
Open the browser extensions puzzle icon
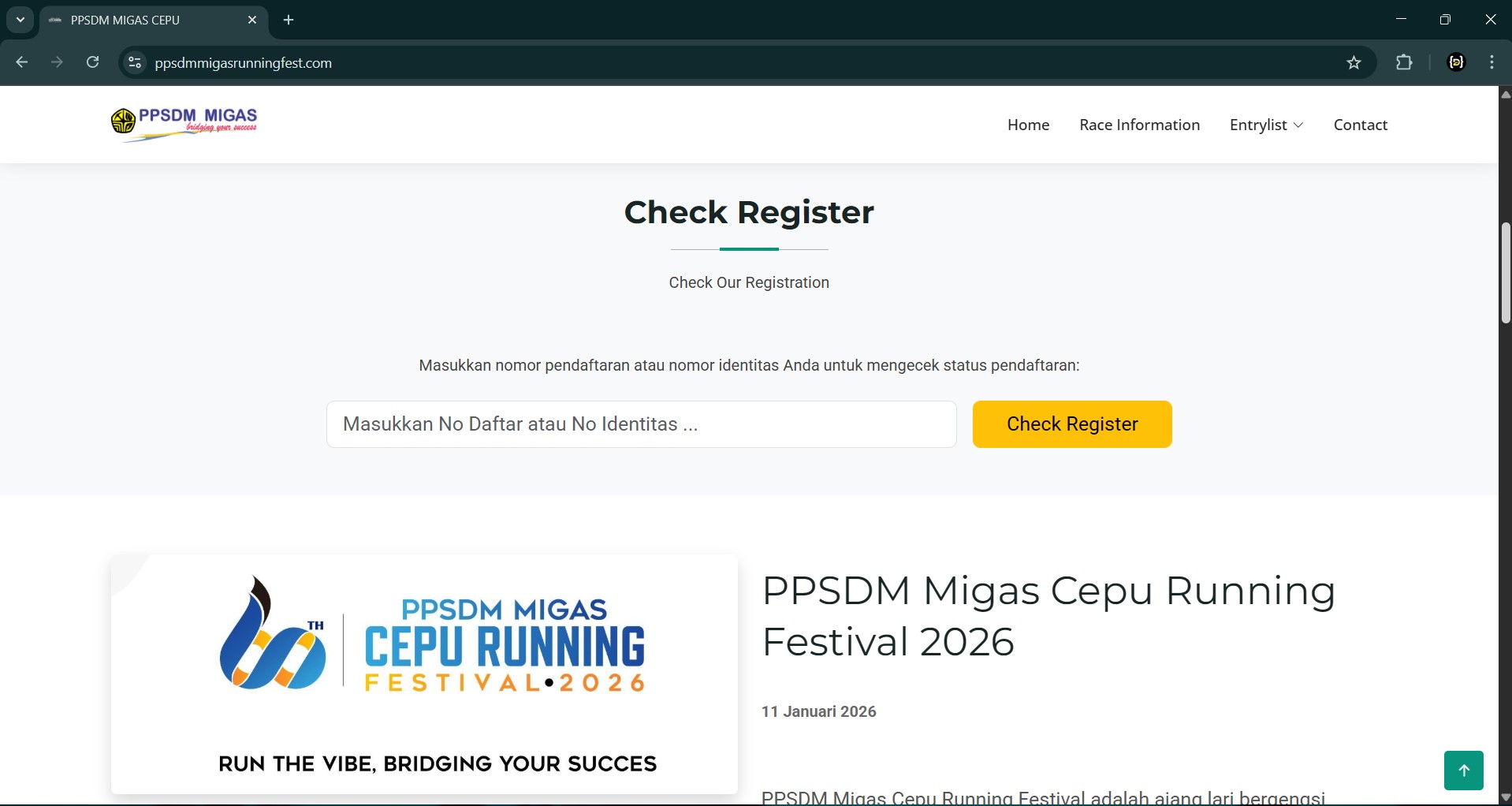pyautogui.click(x=1404, y=63)
